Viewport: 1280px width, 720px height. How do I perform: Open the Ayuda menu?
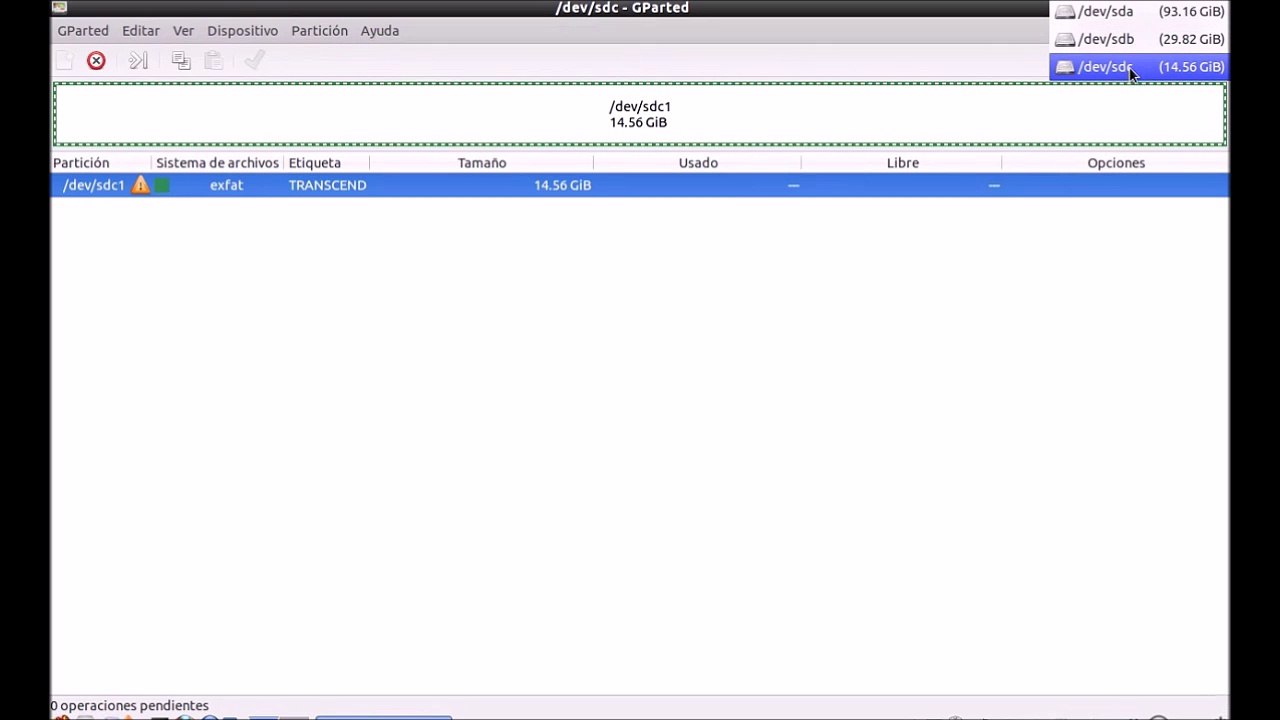[x=380, y=31]
